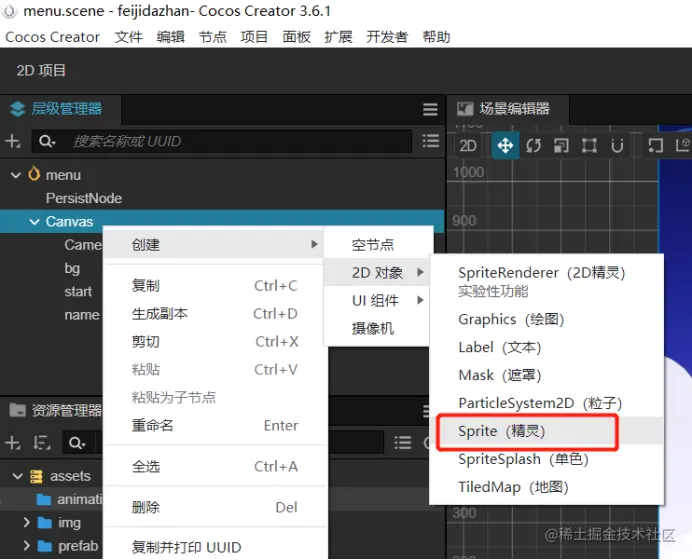Open the 面板 menu
The height and width of the screenshot is (560, 692).
tap(296, 37)
